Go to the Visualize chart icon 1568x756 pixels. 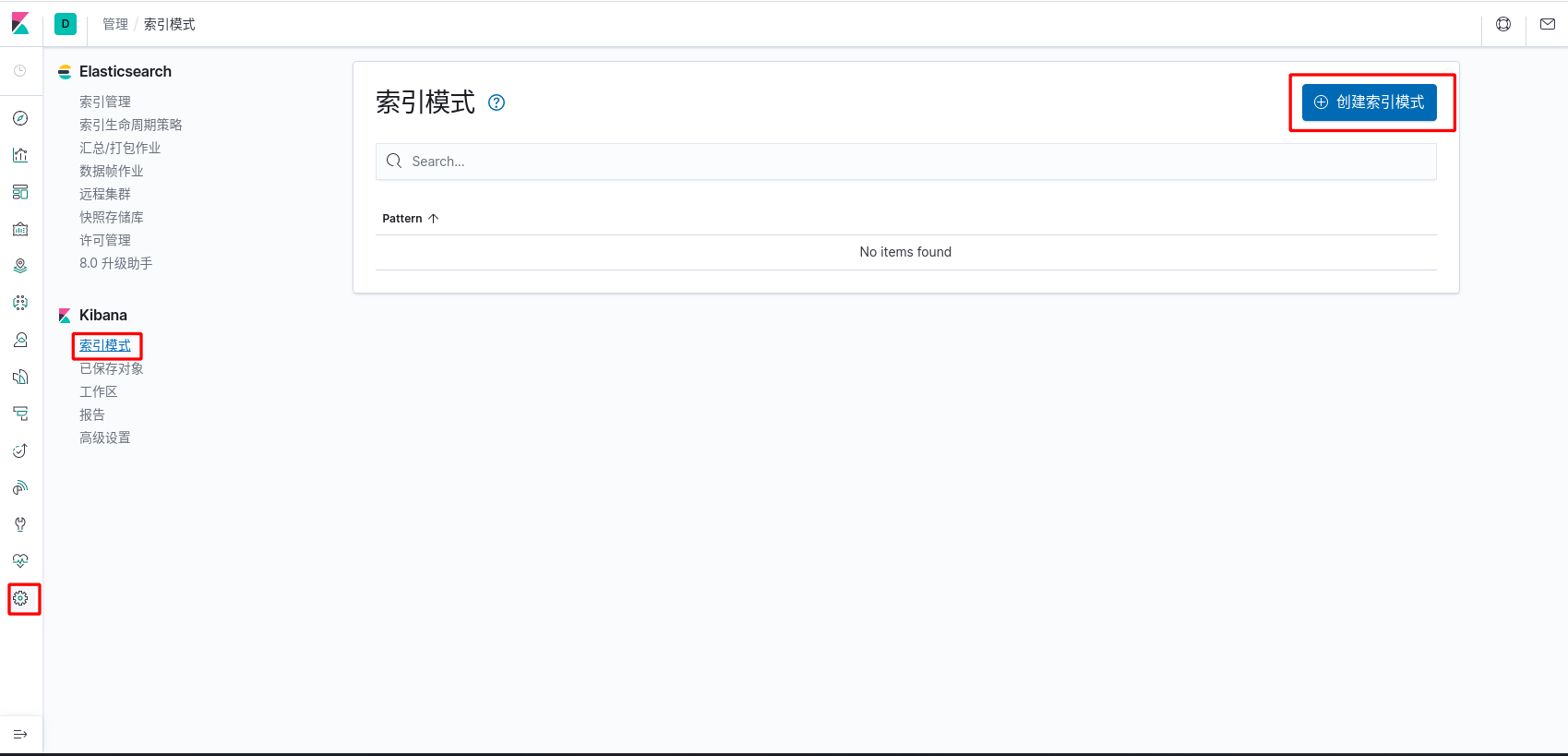(20, 155)
